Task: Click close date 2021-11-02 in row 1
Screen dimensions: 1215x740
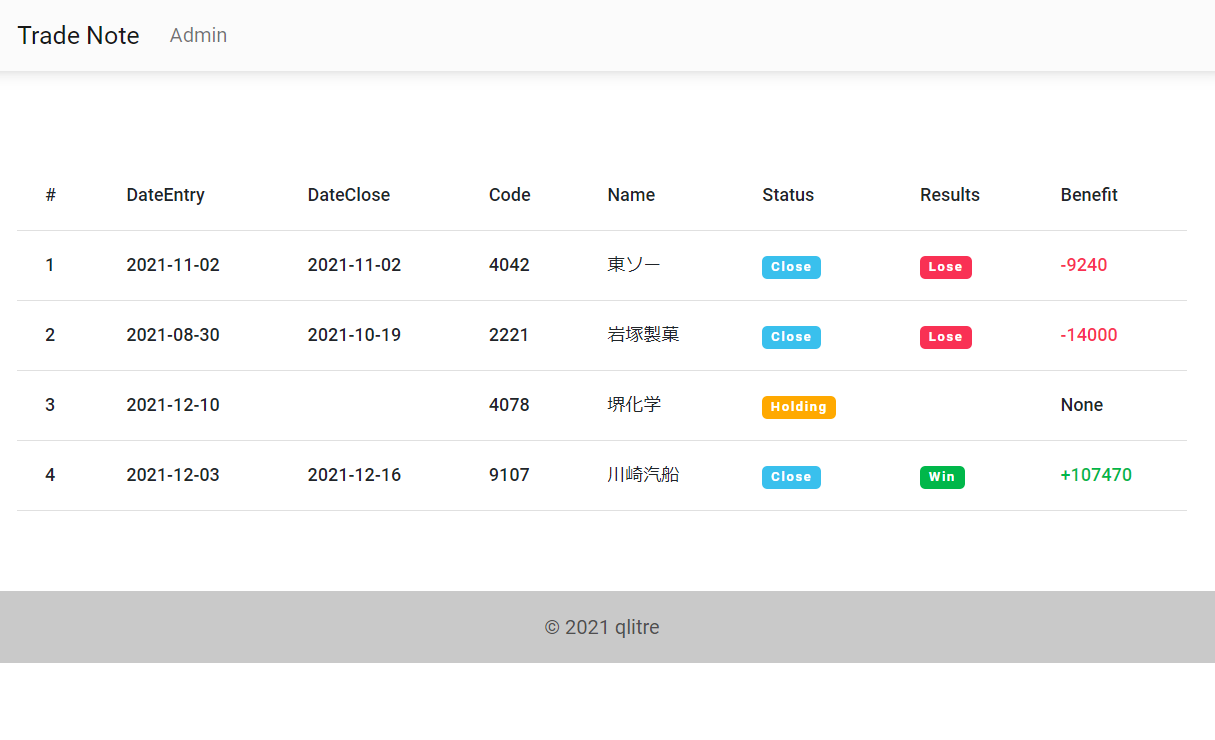Action: (x=354, y=265)
